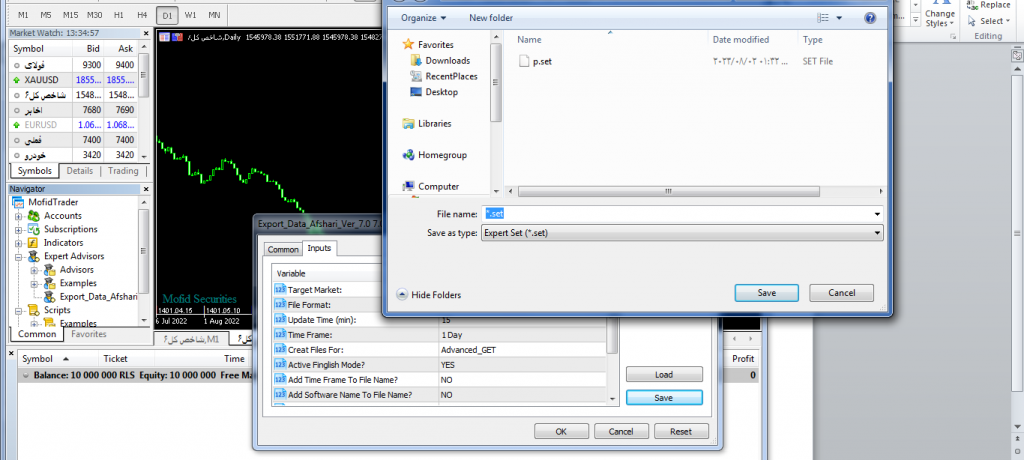Open Inputs tab in Export_Data_Afshari dialog
The width and height of the screenshot is (1024, 460).
tap(319, 248)
